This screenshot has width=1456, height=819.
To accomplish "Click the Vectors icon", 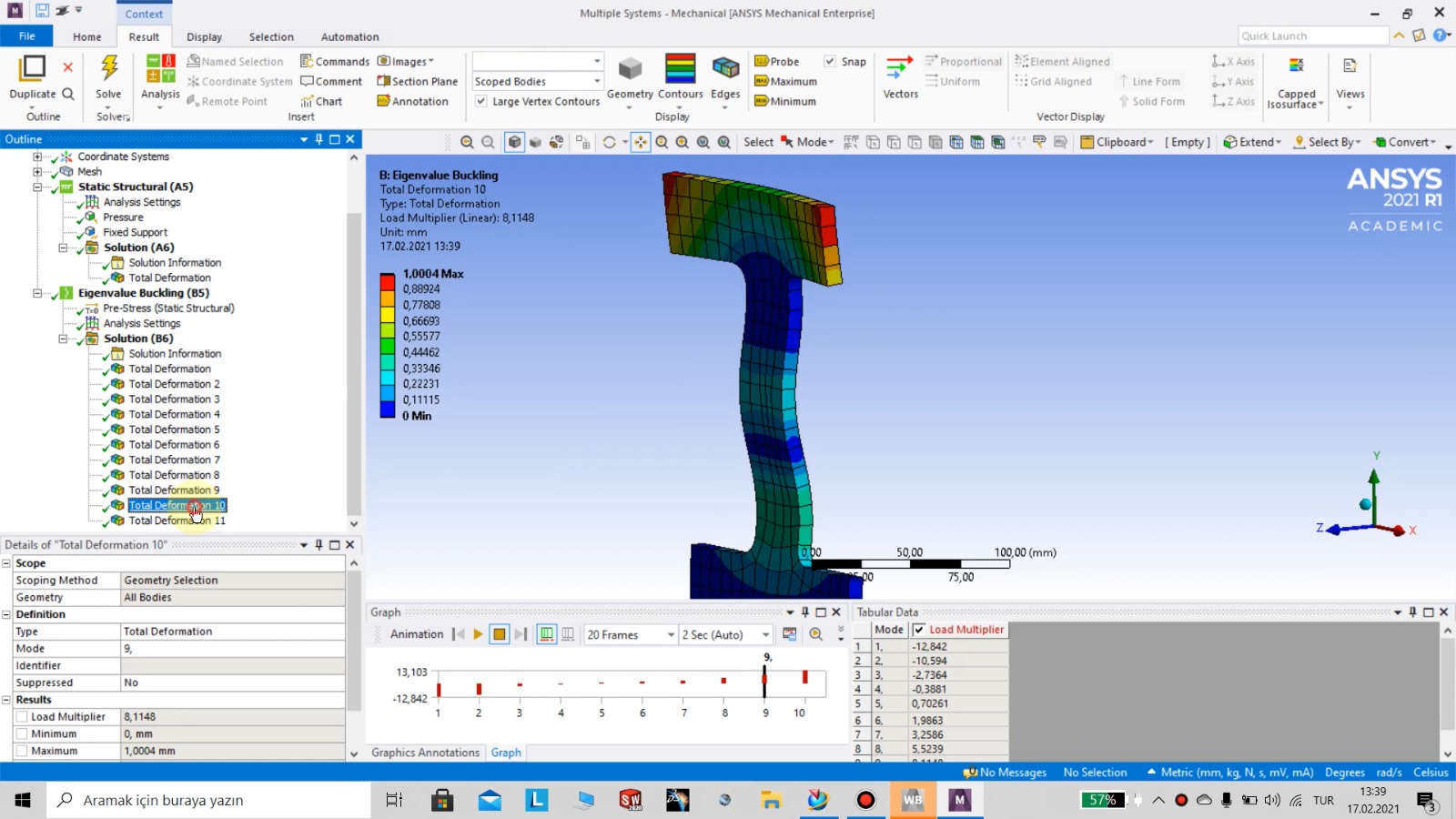I will pos(900,68).
